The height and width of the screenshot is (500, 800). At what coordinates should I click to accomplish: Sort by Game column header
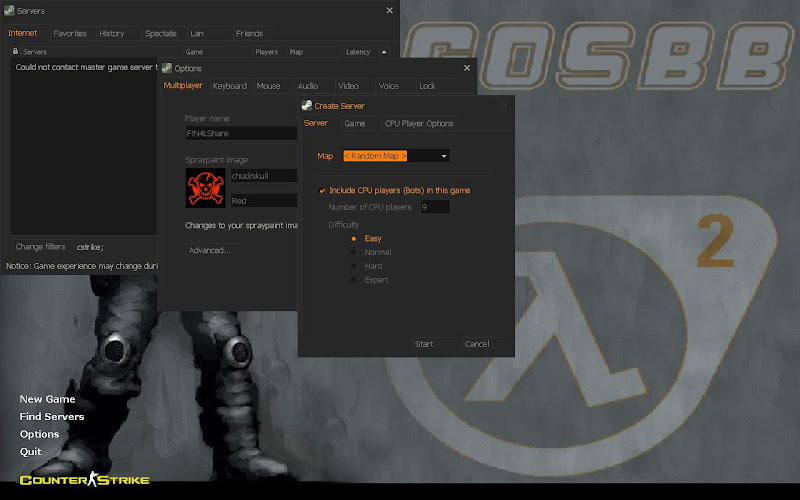point(194,52)
